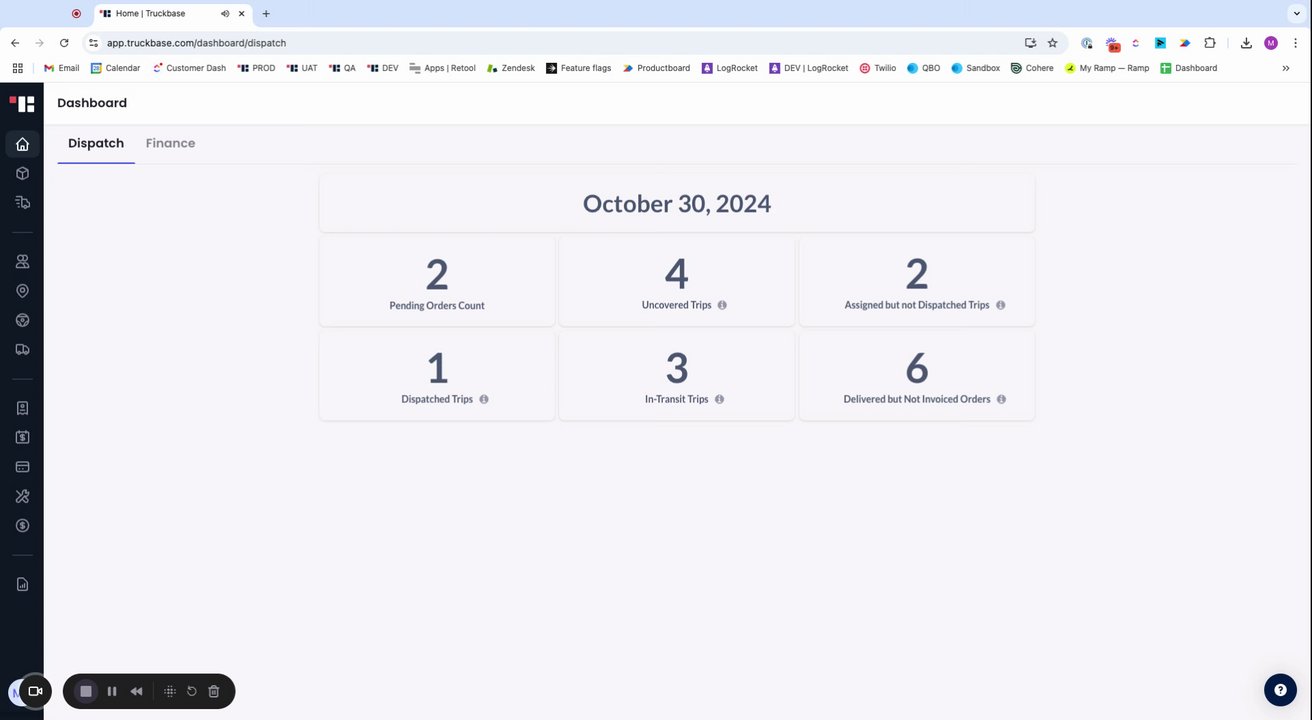Open the wrench maintenance sidebar icon
The image size is (1312, 720).
point(22,496)
